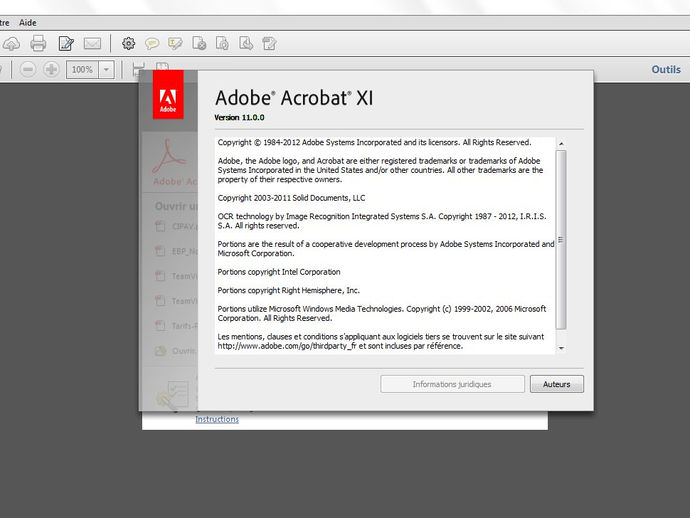Open recent file Tarifs in welcome panel
This screenshot has height=518, width=690.
pyautogui.click(x=176, y=326)
